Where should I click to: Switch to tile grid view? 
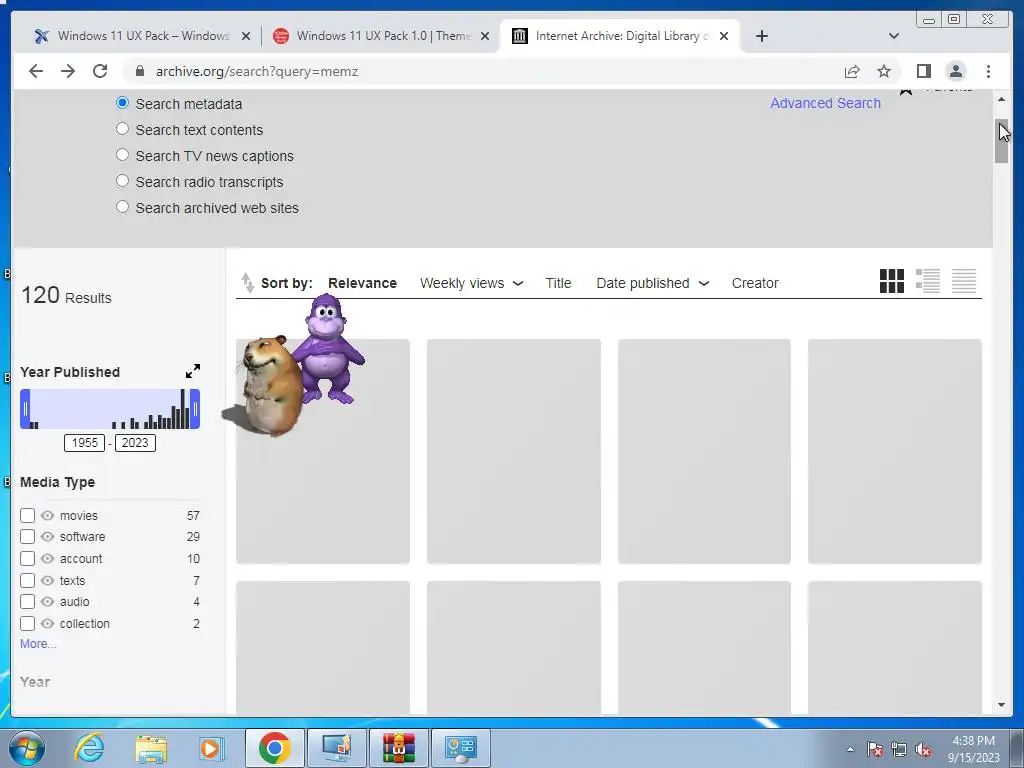pos(891,281)
